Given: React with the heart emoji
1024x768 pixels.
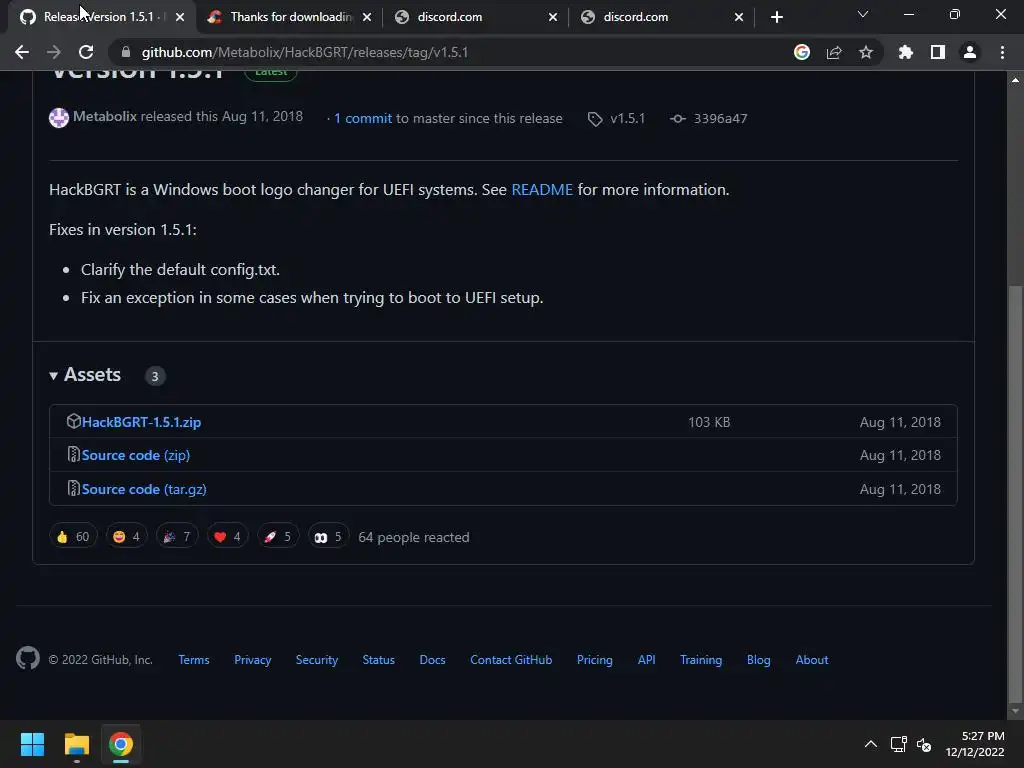Looking at the screenshot, I should [227, 537].
